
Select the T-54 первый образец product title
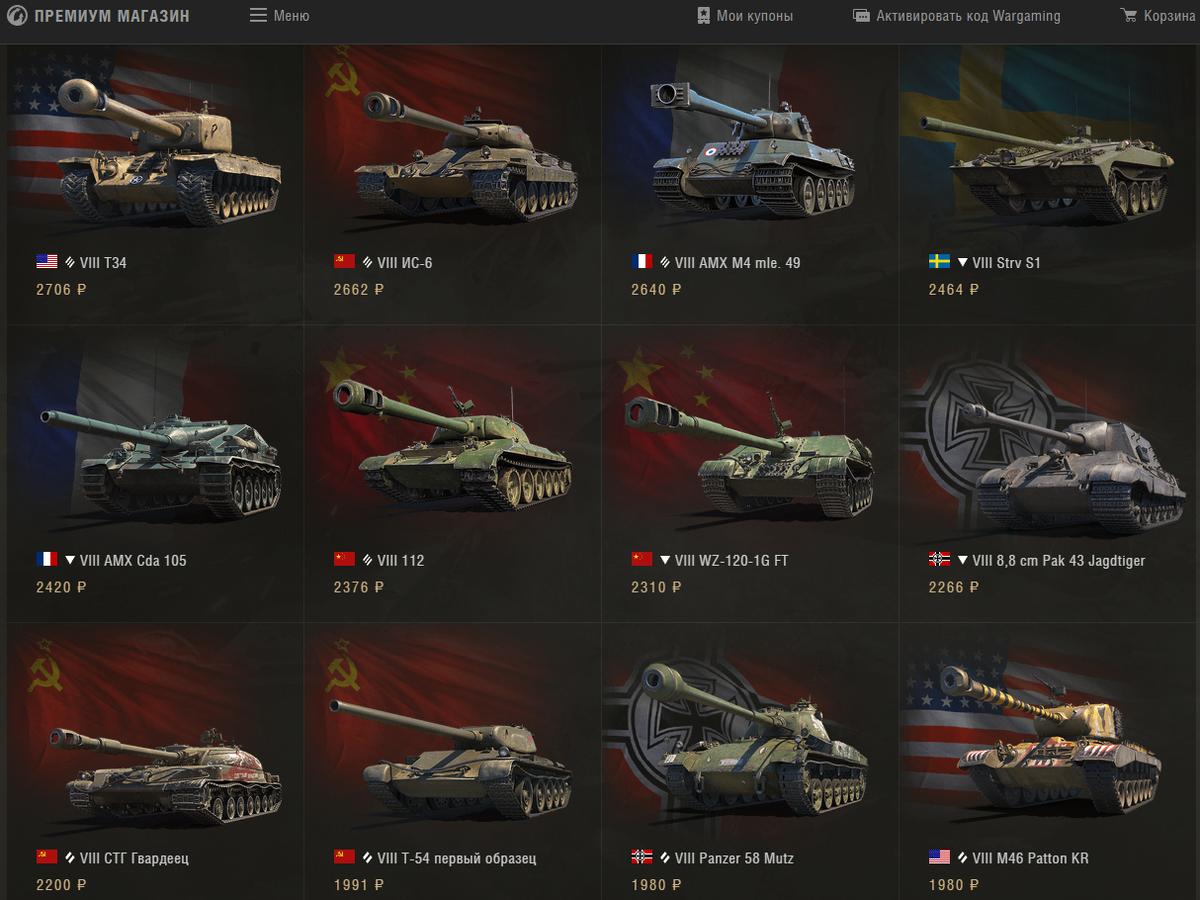457,858
